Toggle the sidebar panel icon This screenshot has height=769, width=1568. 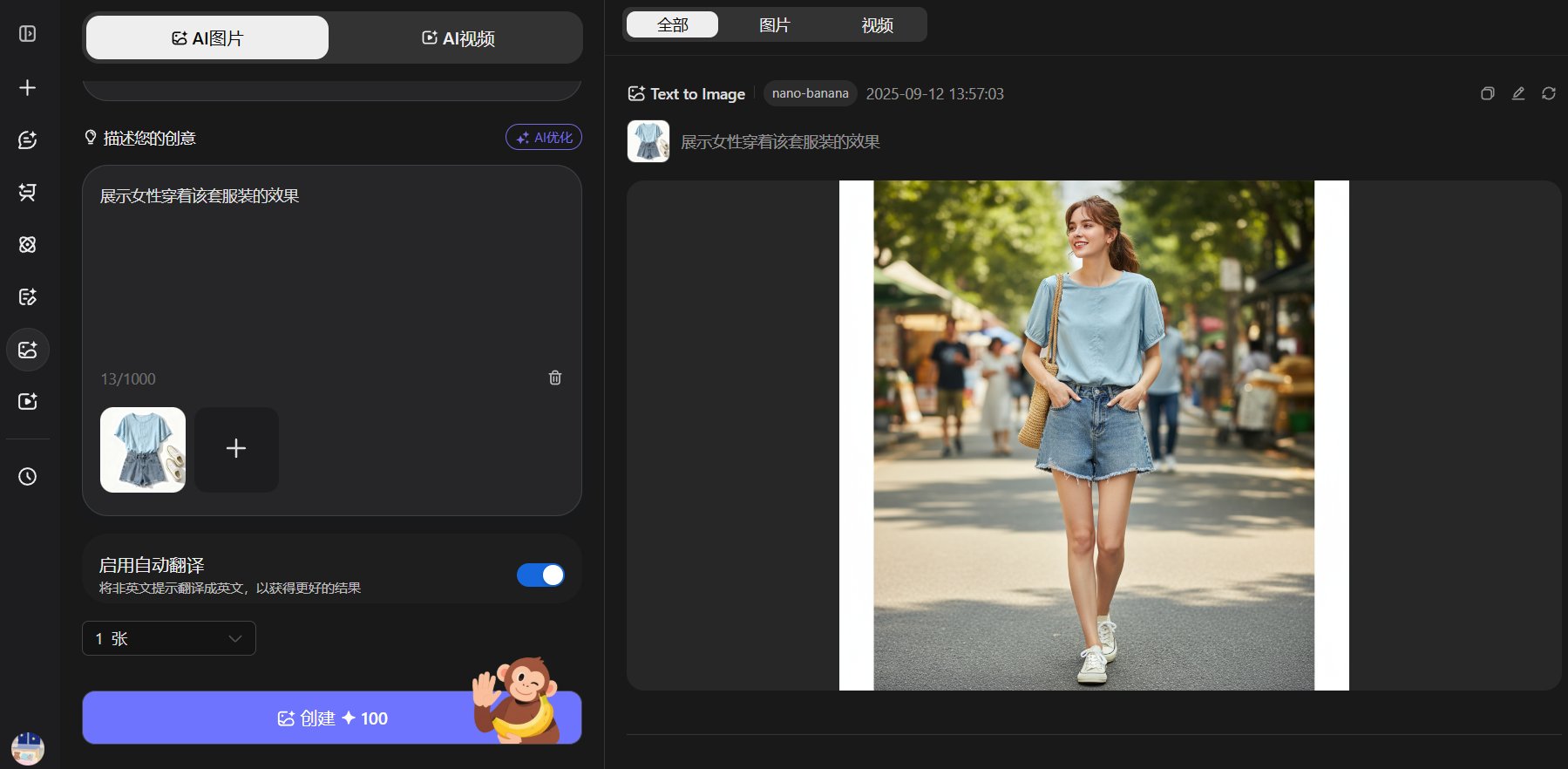(x=27, y=34)
